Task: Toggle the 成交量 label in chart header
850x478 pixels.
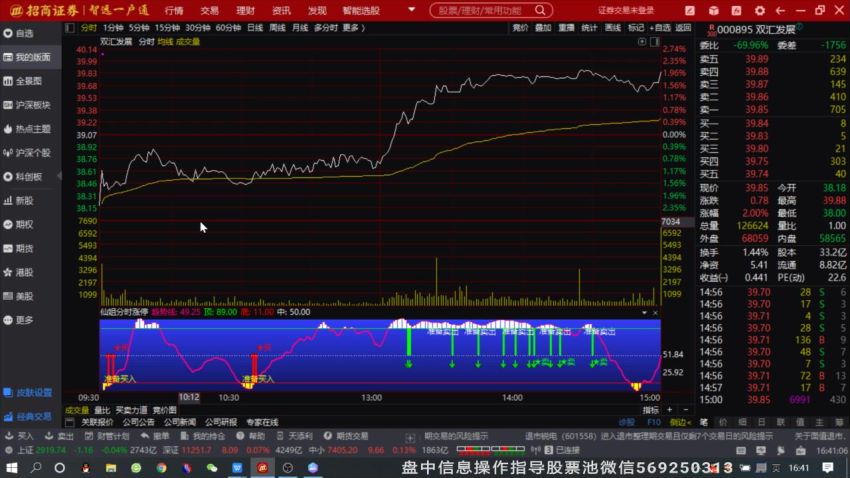Action: (188, 42)
